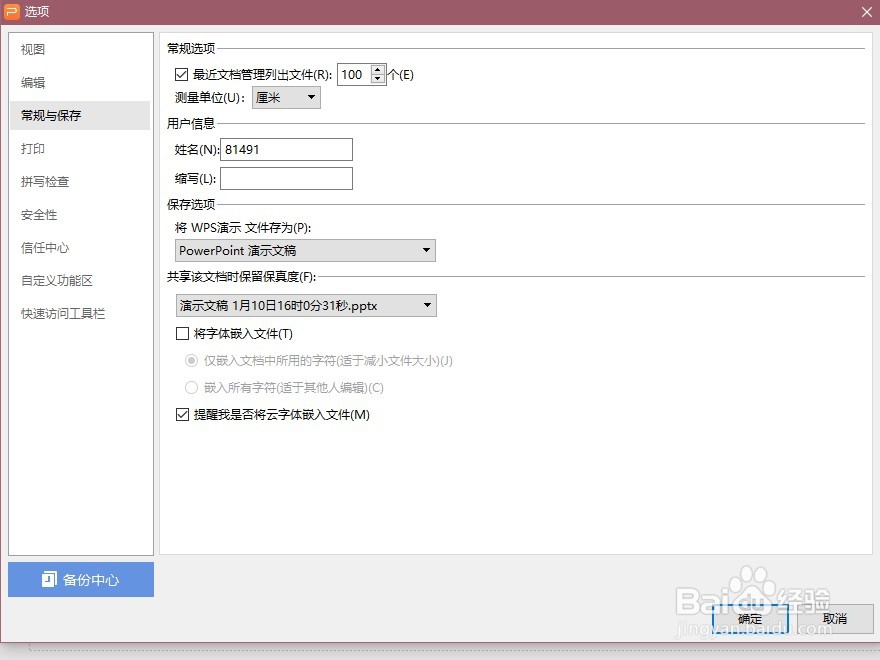Viewport: 880px width, 660px height.
Task: Cancel changes with the 取消 button
Action: (x=835, y=619)
